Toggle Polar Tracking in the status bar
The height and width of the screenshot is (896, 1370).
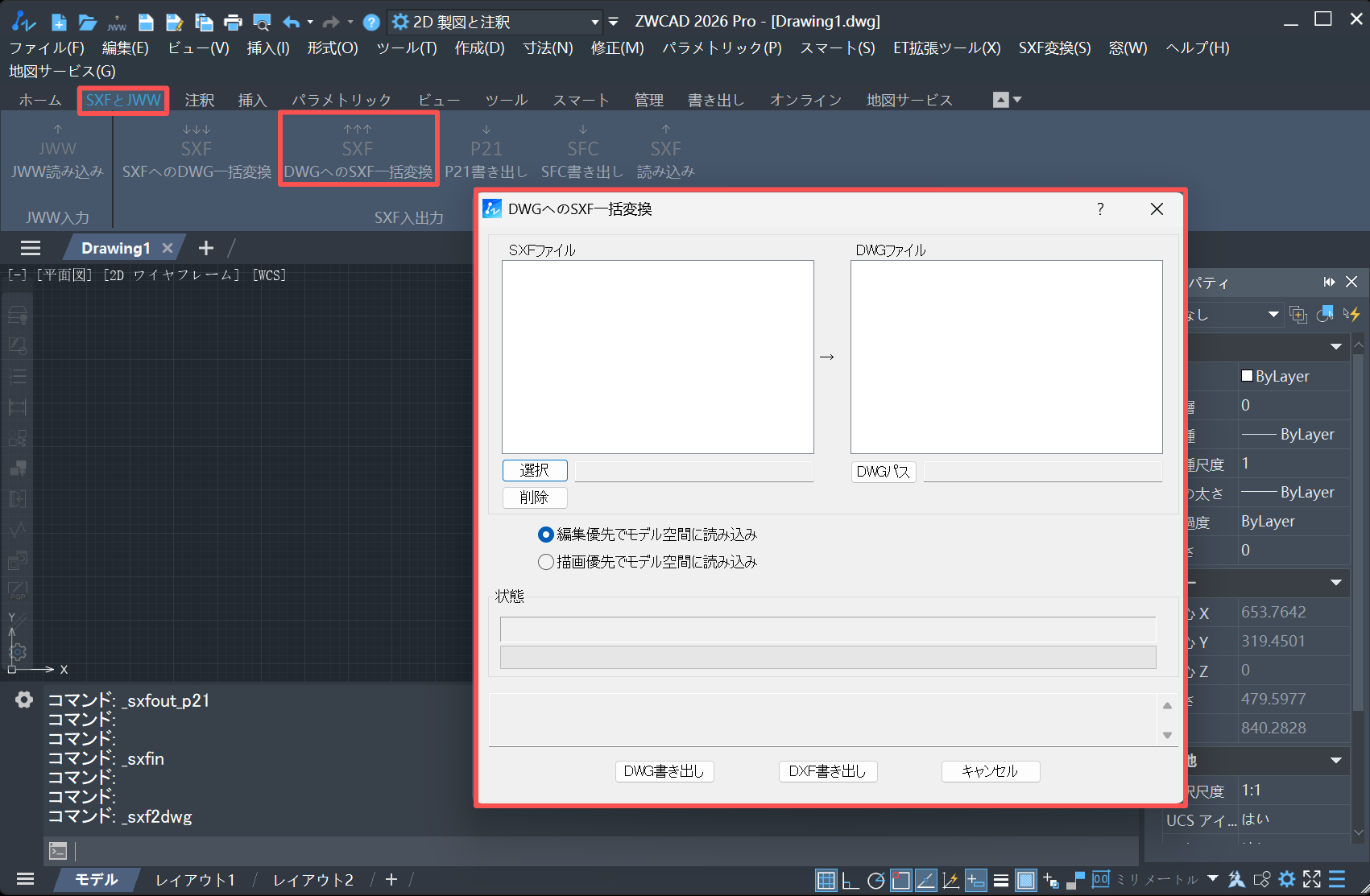coord(876,880)
